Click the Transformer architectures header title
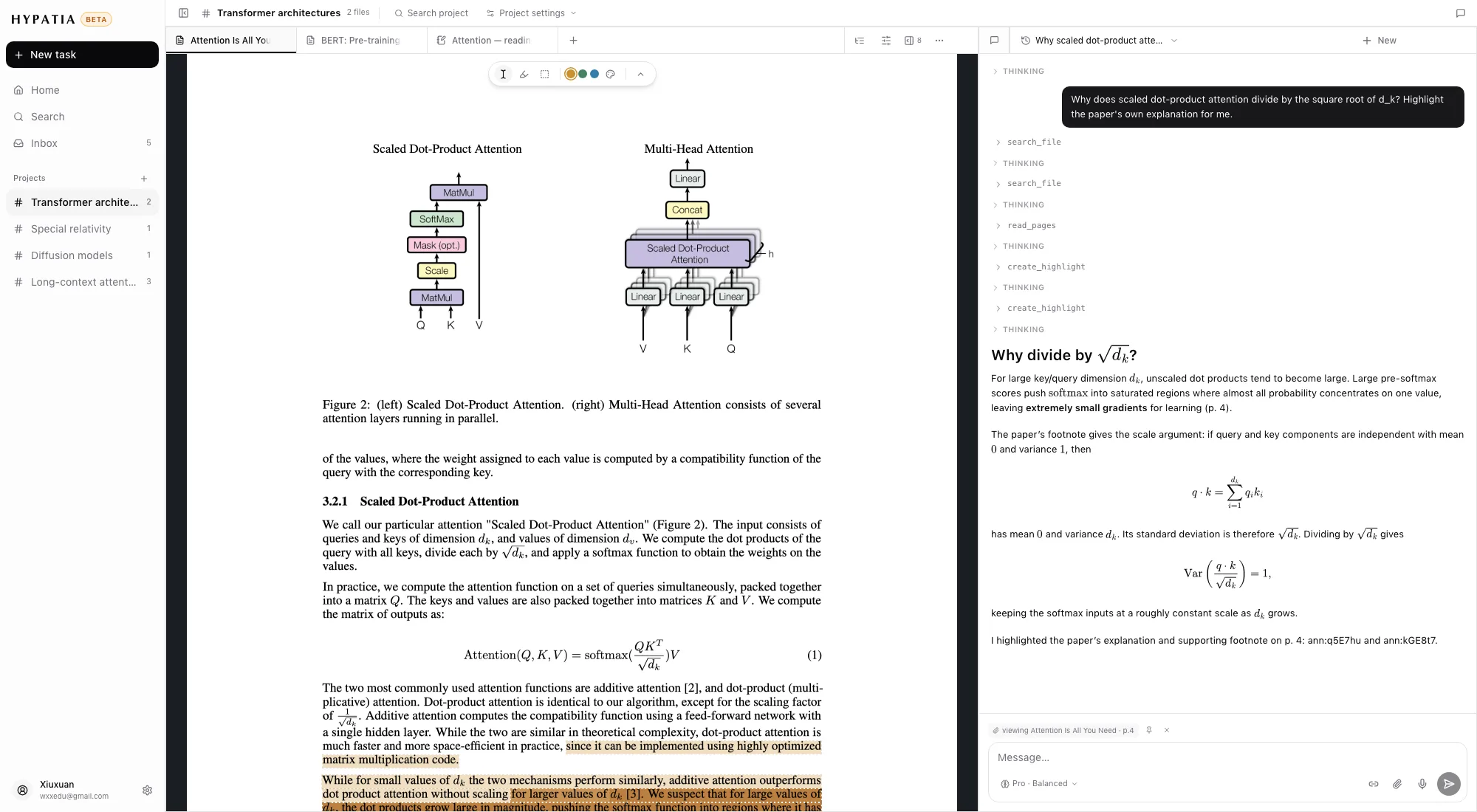The width and height of the screenshot is (1477, 812). [278, 13]
